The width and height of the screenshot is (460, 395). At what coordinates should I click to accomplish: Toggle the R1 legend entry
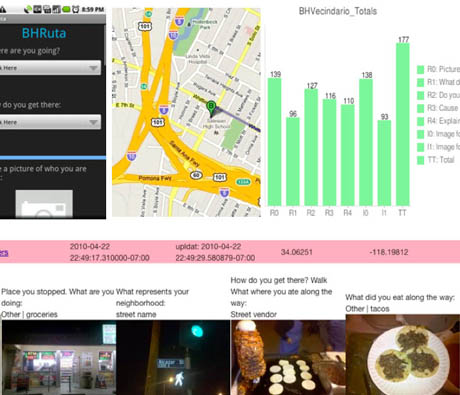pos(438,82)
